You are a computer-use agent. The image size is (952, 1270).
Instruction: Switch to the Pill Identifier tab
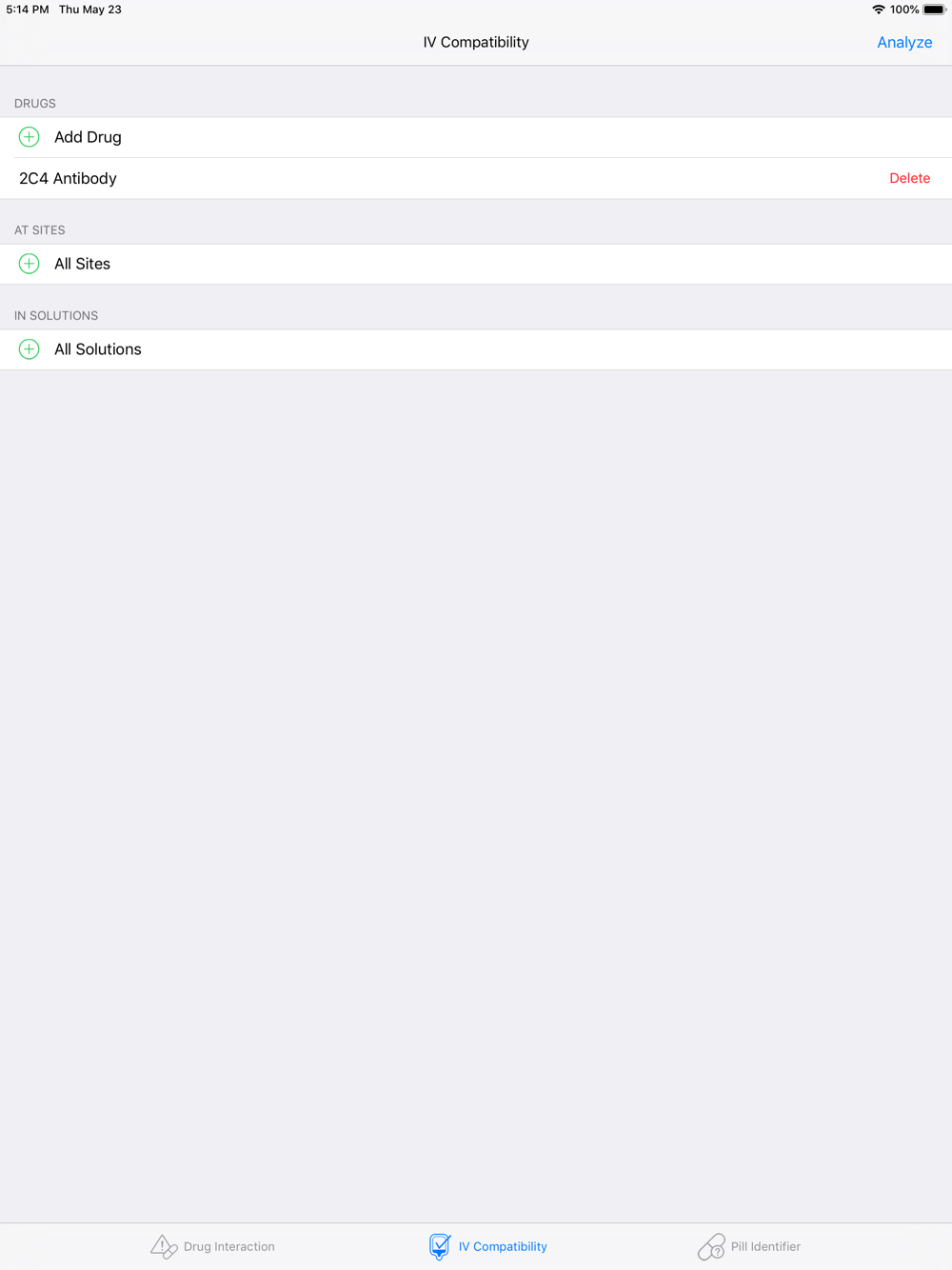[749, 1246]
